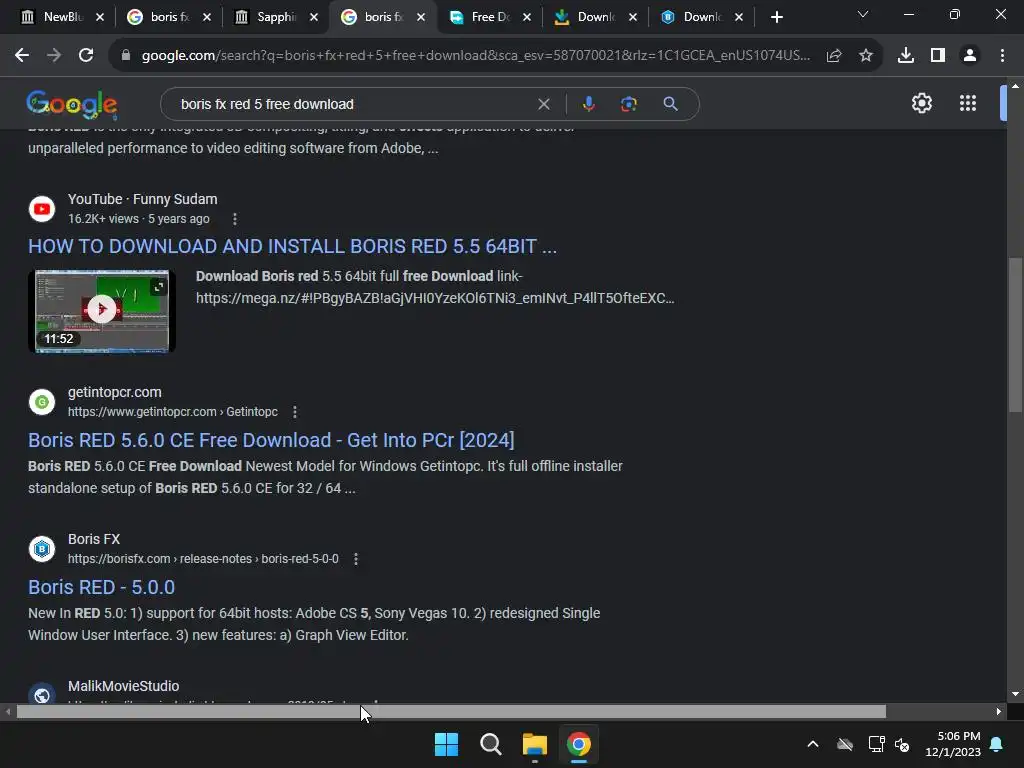Open Windows taskbar search

[x=490, y=744]
